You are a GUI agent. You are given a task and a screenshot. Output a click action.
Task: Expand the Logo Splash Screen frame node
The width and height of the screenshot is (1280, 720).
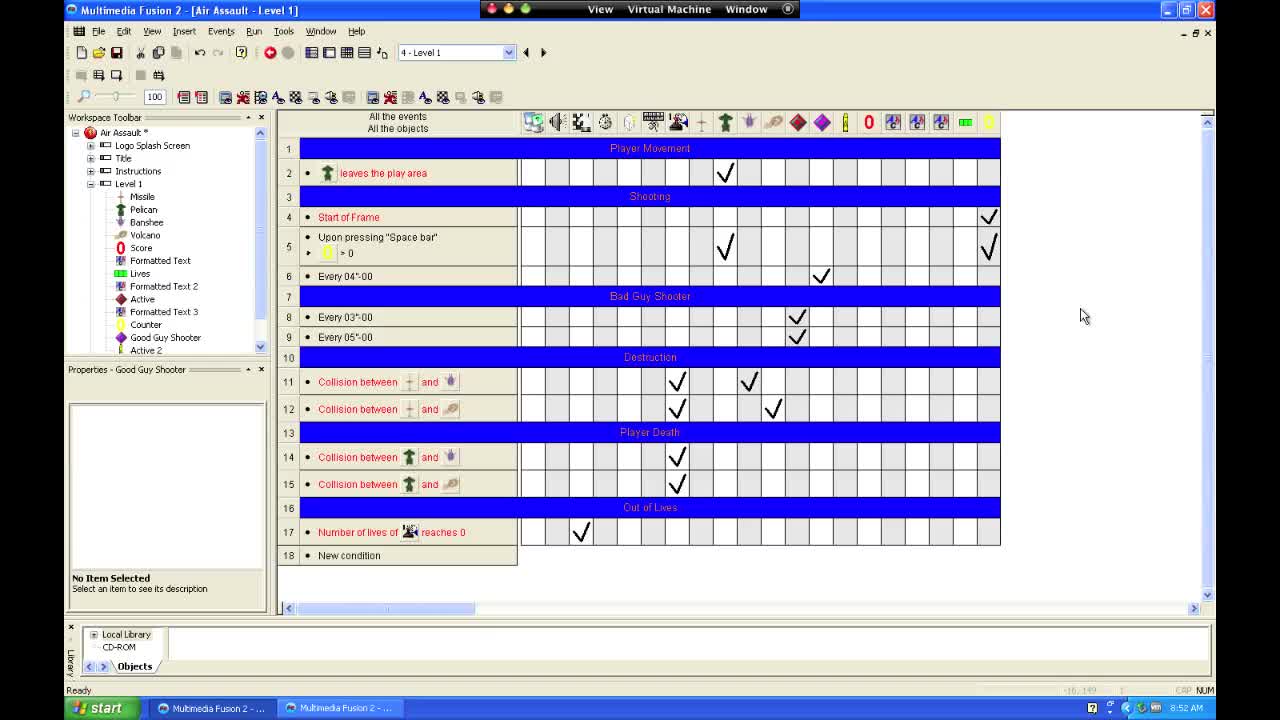(91, 146)
